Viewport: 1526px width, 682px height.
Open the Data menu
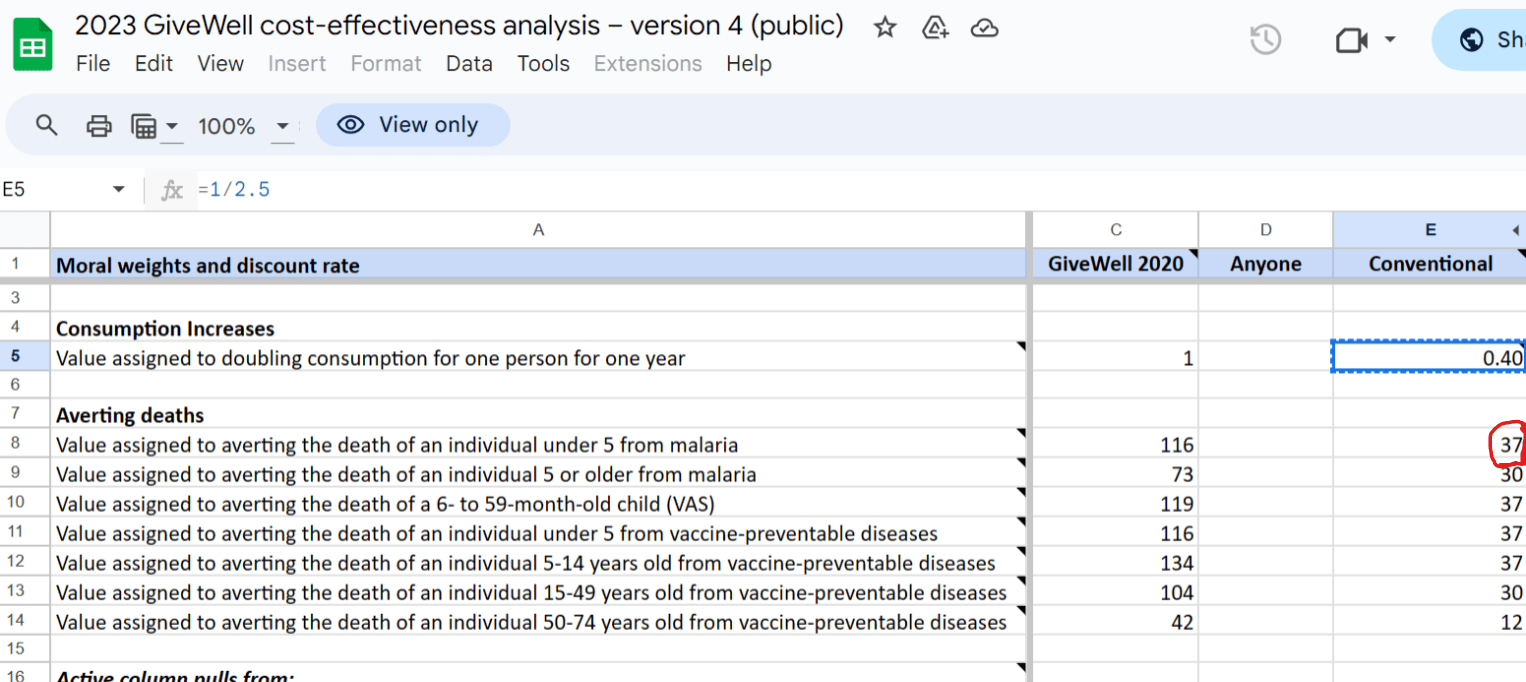click(469, 63)
